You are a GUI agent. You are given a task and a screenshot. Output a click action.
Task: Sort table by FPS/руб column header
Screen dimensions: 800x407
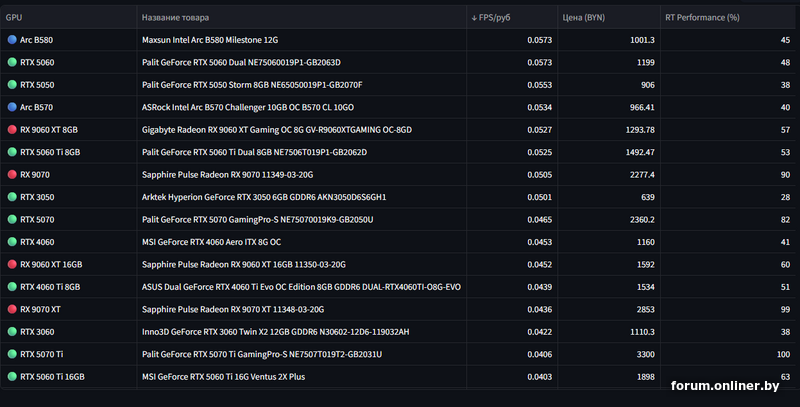pos(505,17)
